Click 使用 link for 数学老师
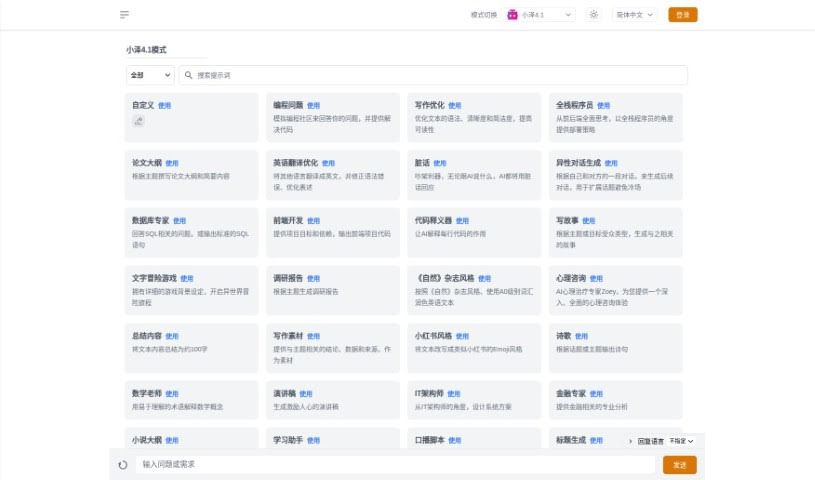The width and height of the screenshot is (815, 480). point(172,394)
